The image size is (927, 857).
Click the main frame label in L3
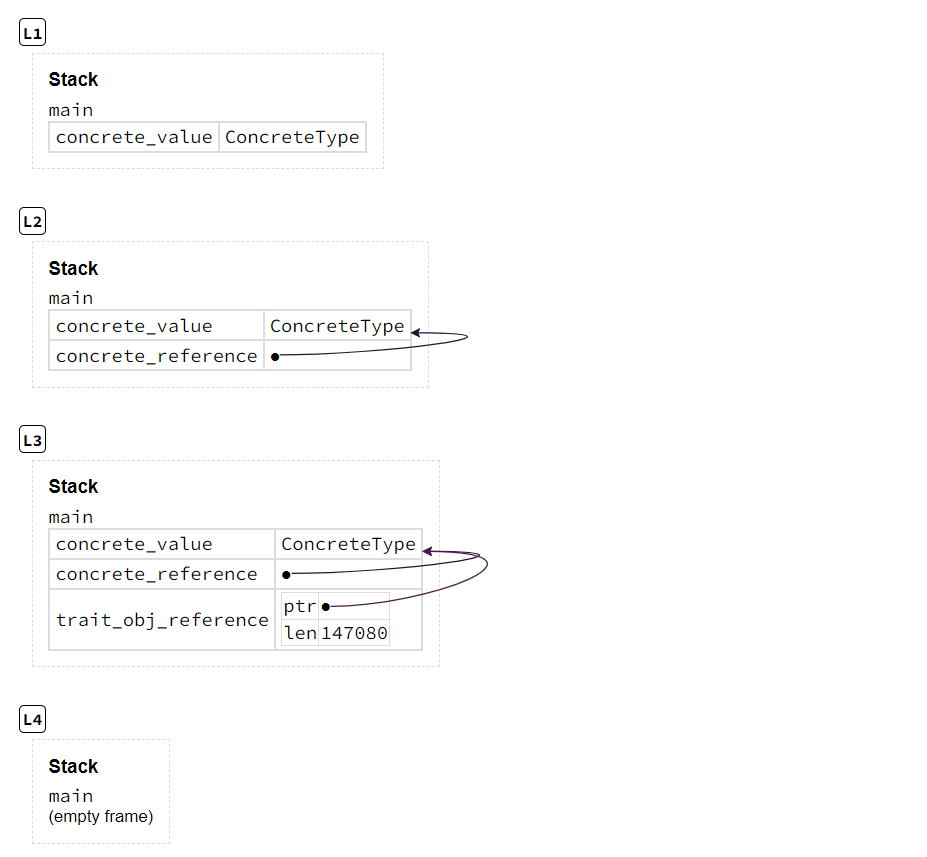click(x=71, y=518)
